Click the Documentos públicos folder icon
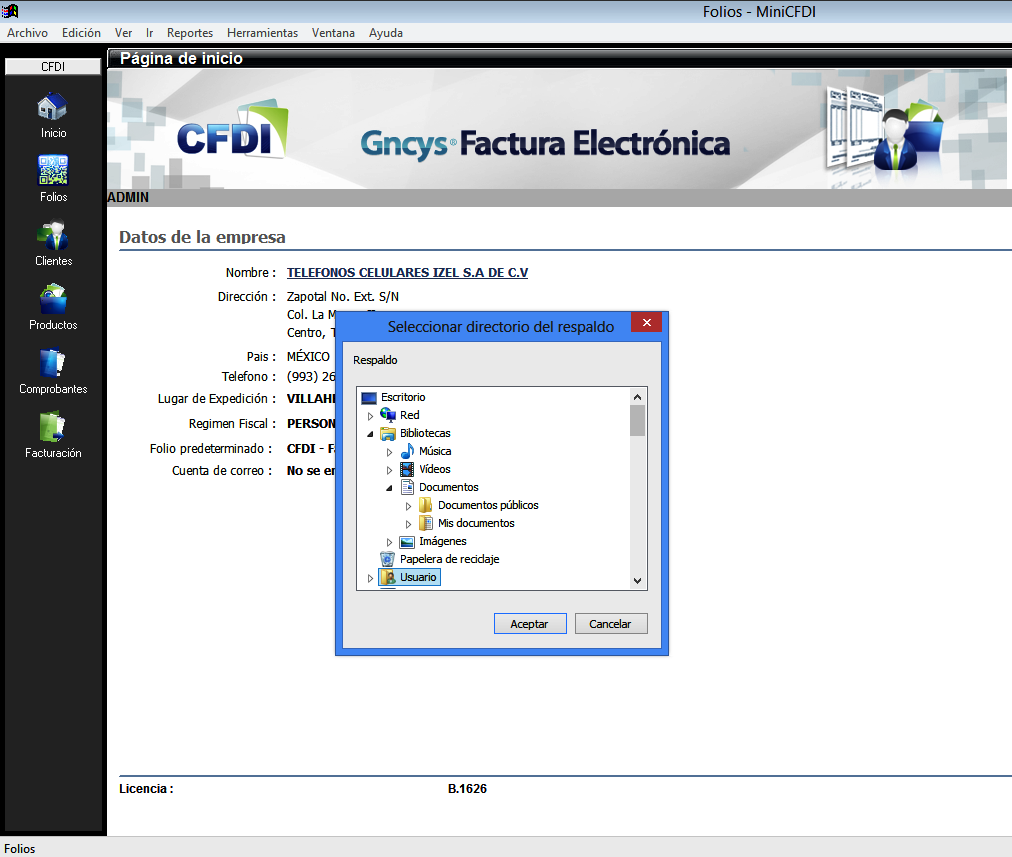This screenshot has width=1012, height=857. 426,505
